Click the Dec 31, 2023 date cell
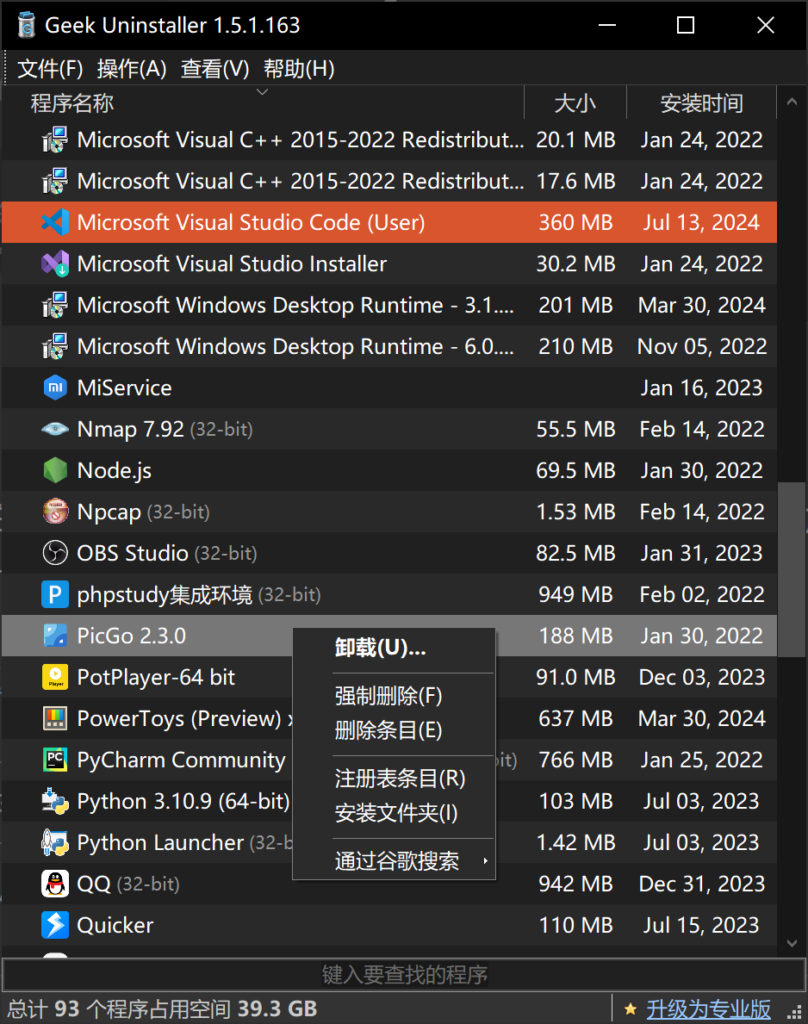Viewport: 808px width, 1024px height. pyautogui.click(x=702, y=884)
